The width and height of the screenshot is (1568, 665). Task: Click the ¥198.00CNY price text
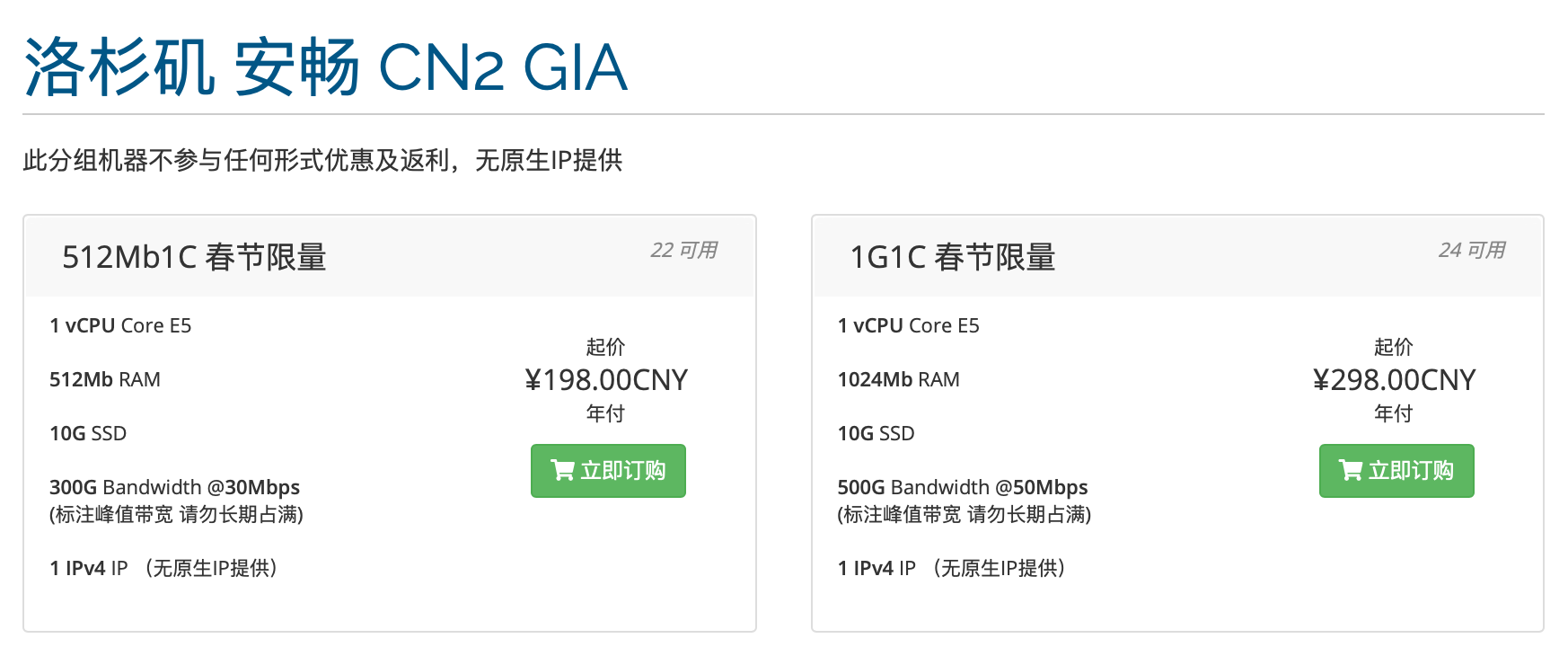pyautogui.click(x=606, y=380)
